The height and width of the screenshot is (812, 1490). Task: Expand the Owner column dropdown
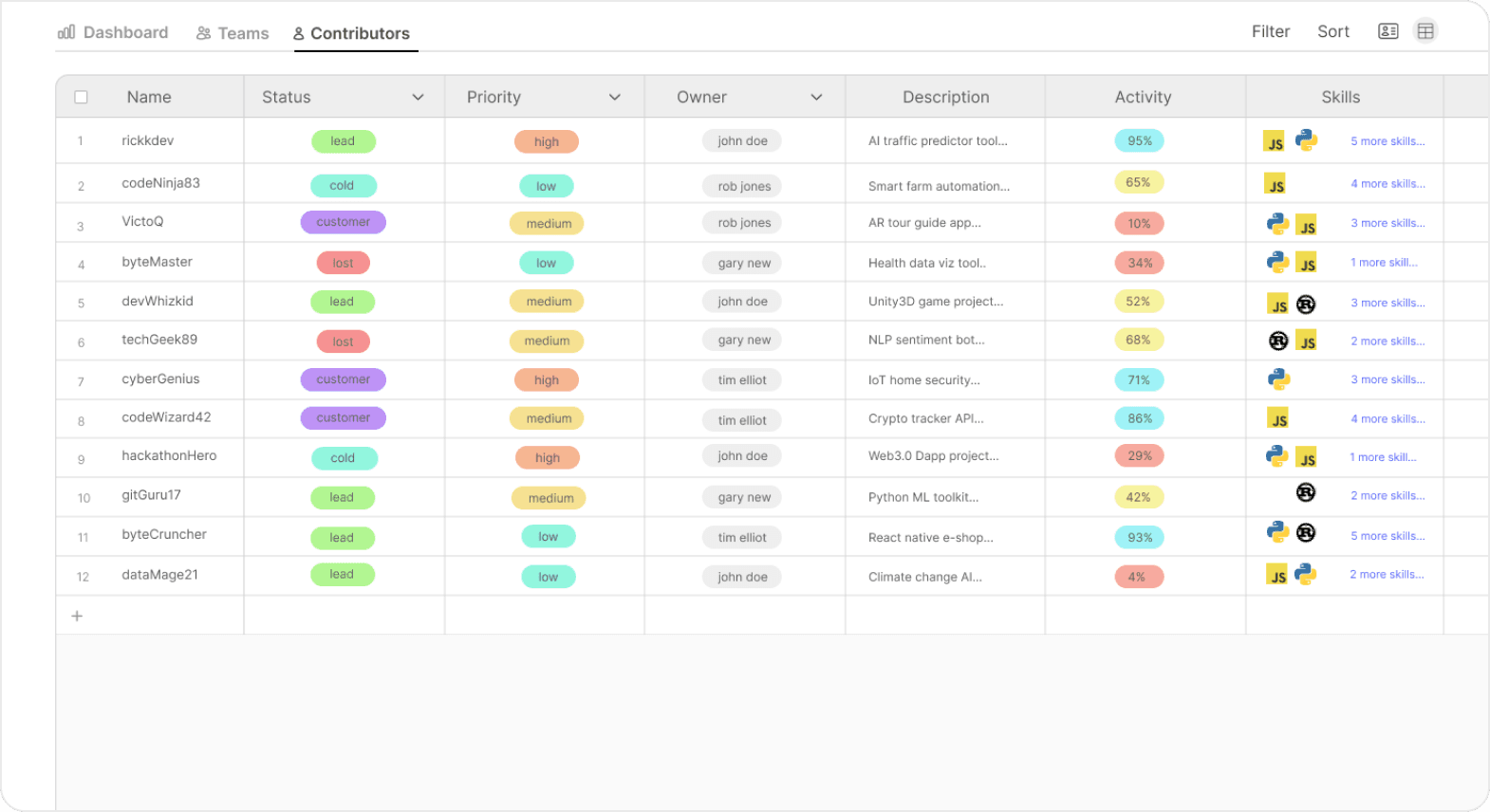coord(816,97)
